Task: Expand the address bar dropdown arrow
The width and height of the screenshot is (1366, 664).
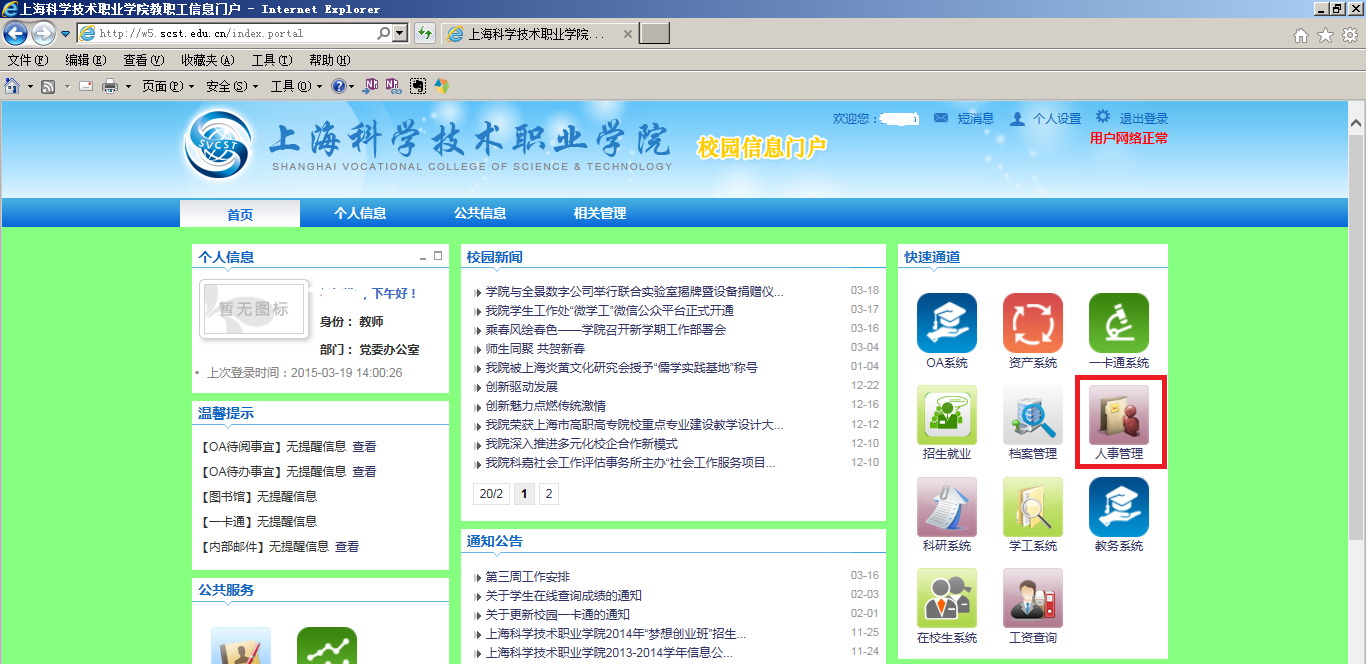Action: point(400,33)
